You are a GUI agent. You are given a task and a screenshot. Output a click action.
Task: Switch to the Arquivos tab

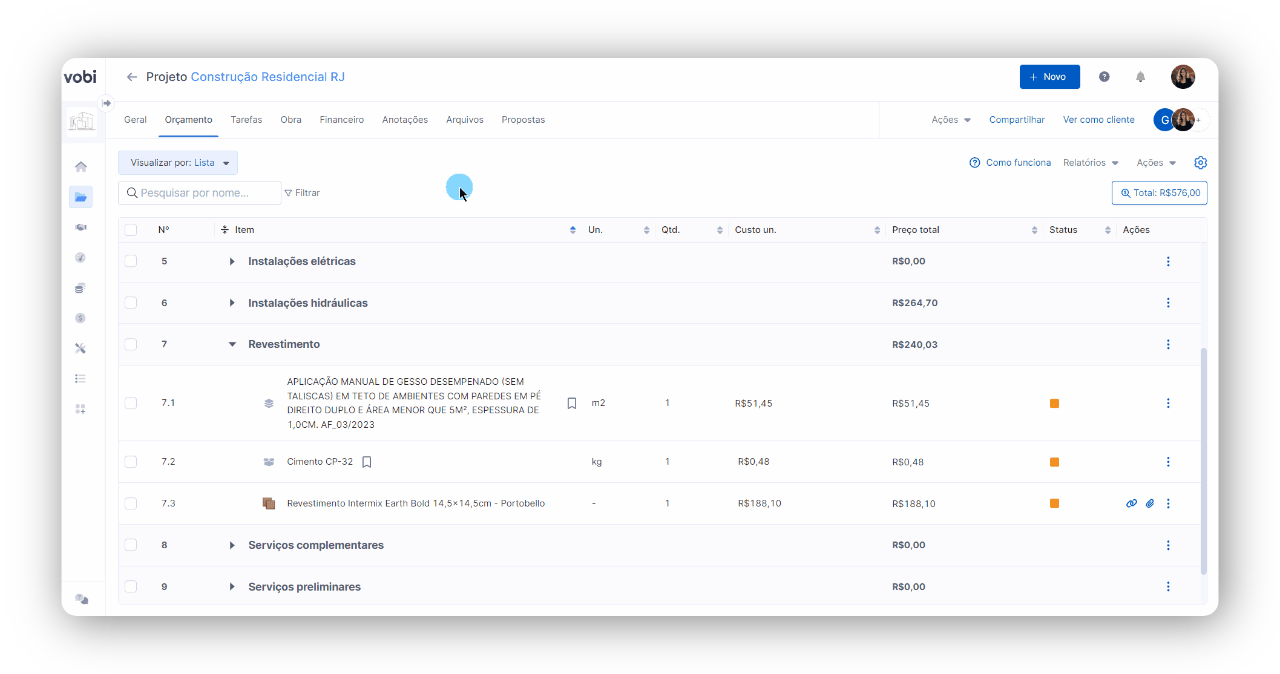465,120
